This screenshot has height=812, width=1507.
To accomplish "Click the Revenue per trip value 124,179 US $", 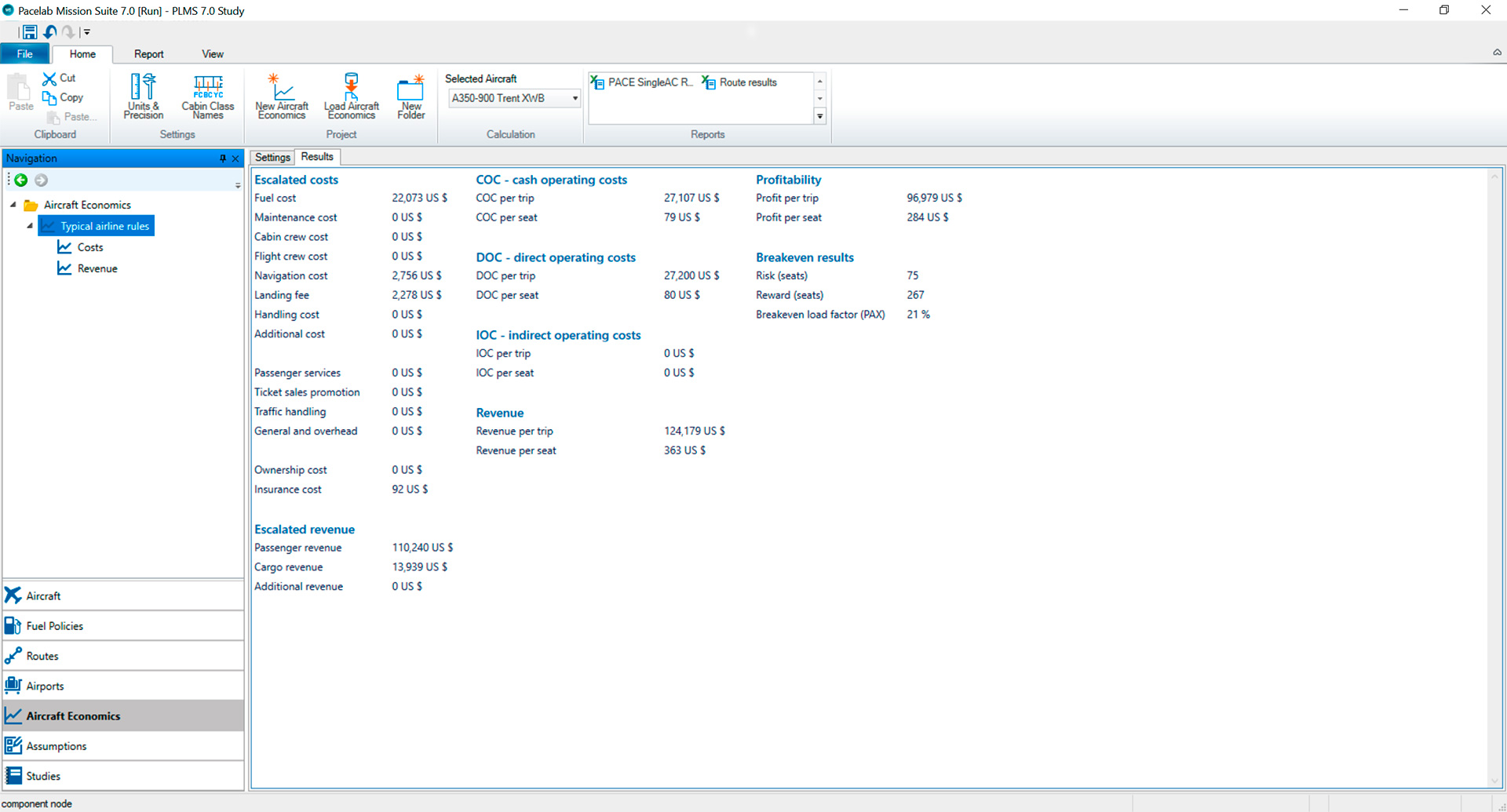I will pyautogui.click(x=695, y=431).
